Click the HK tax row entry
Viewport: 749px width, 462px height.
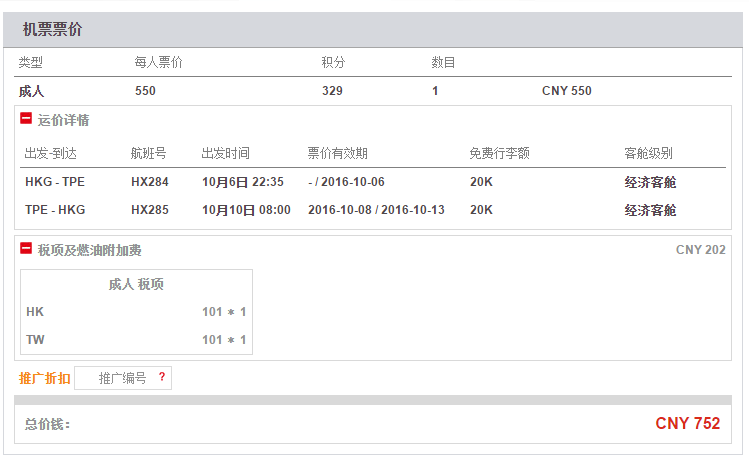136,312
